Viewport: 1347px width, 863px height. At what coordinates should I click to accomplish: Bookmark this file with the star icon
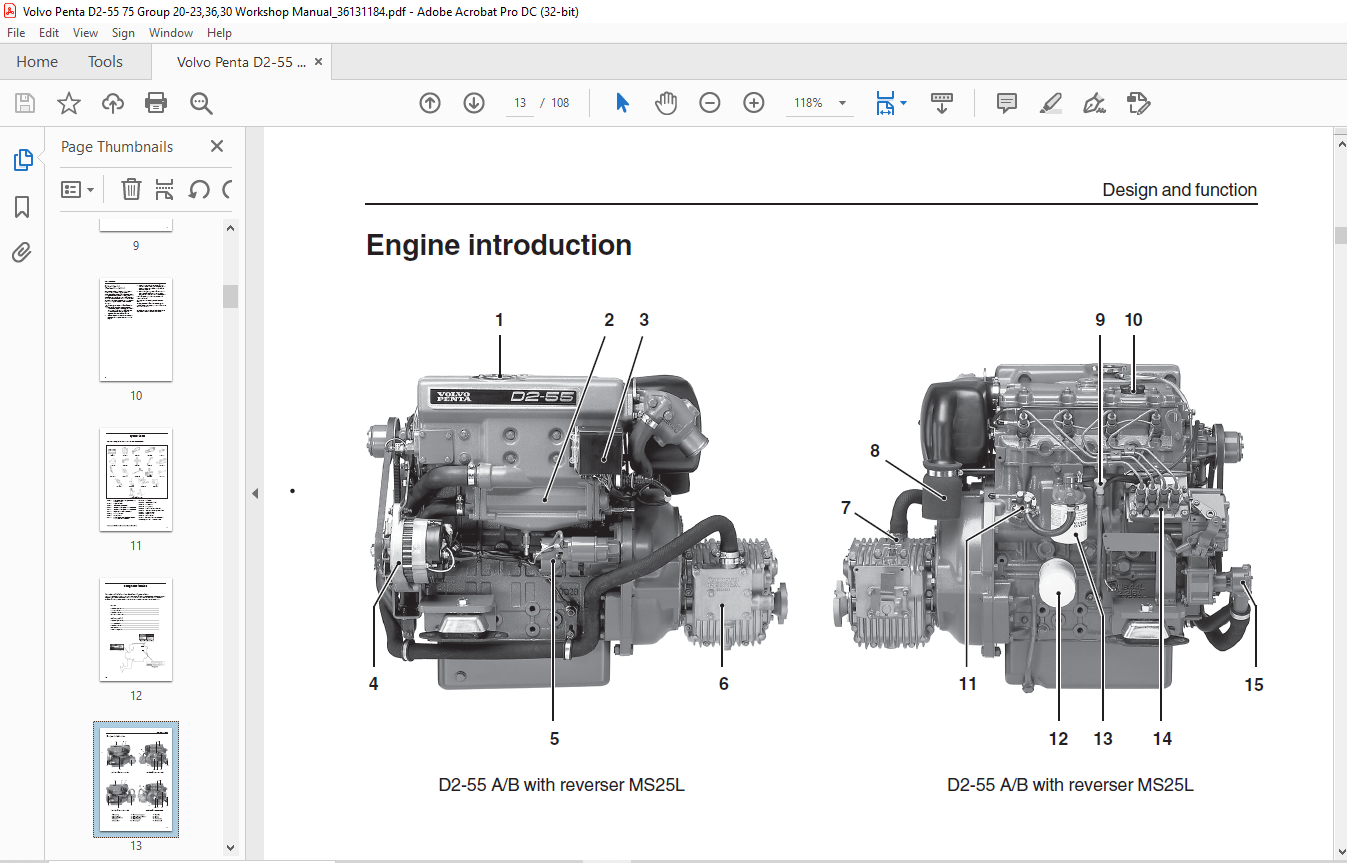pos(69,103)
